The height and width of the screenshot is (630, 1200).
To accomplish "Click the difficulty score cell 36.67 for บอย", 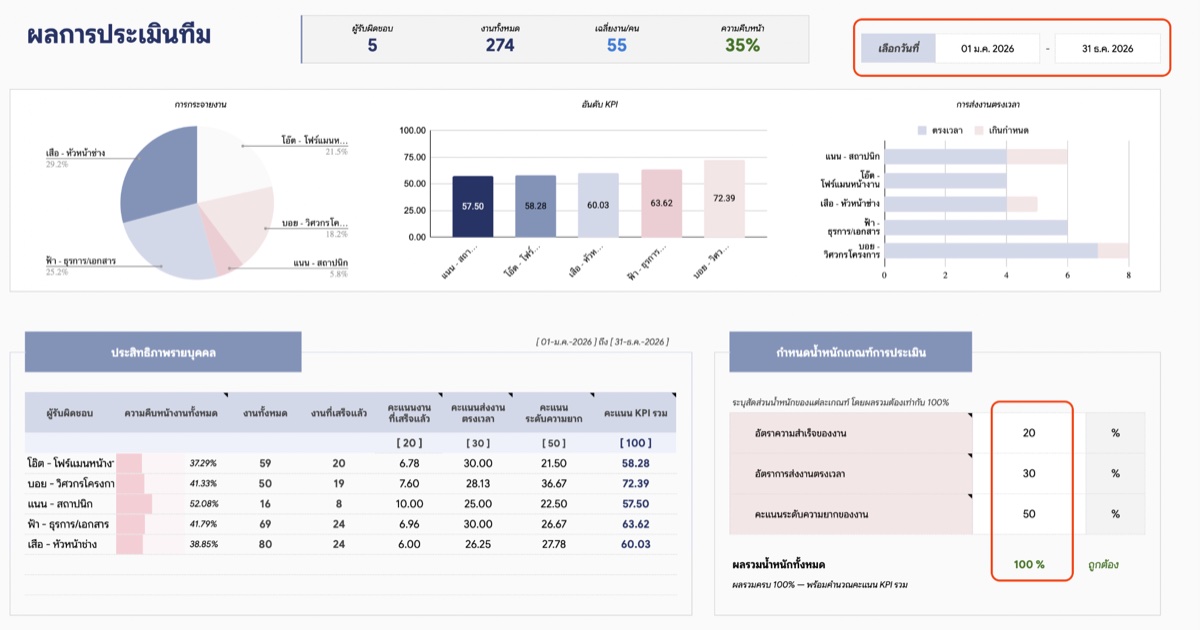I will (x=554, y=483).
